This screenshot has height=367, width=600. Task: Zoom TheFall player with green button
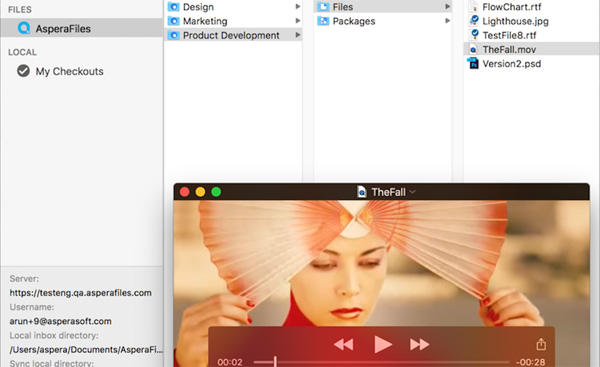(x=216, y=192)
